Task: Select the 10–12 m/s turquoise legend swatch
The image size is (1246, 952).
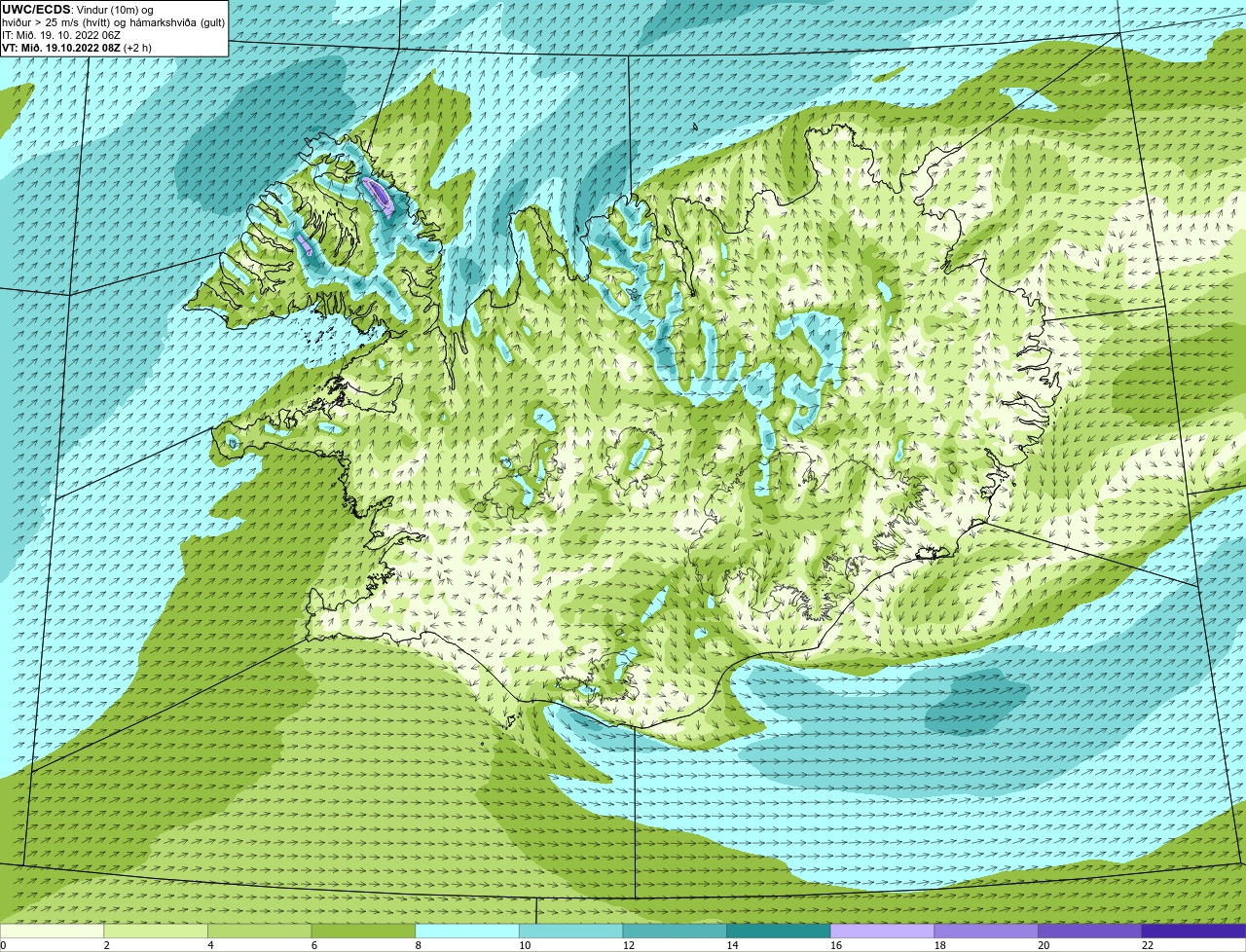Action: click(x=570, y=931)
